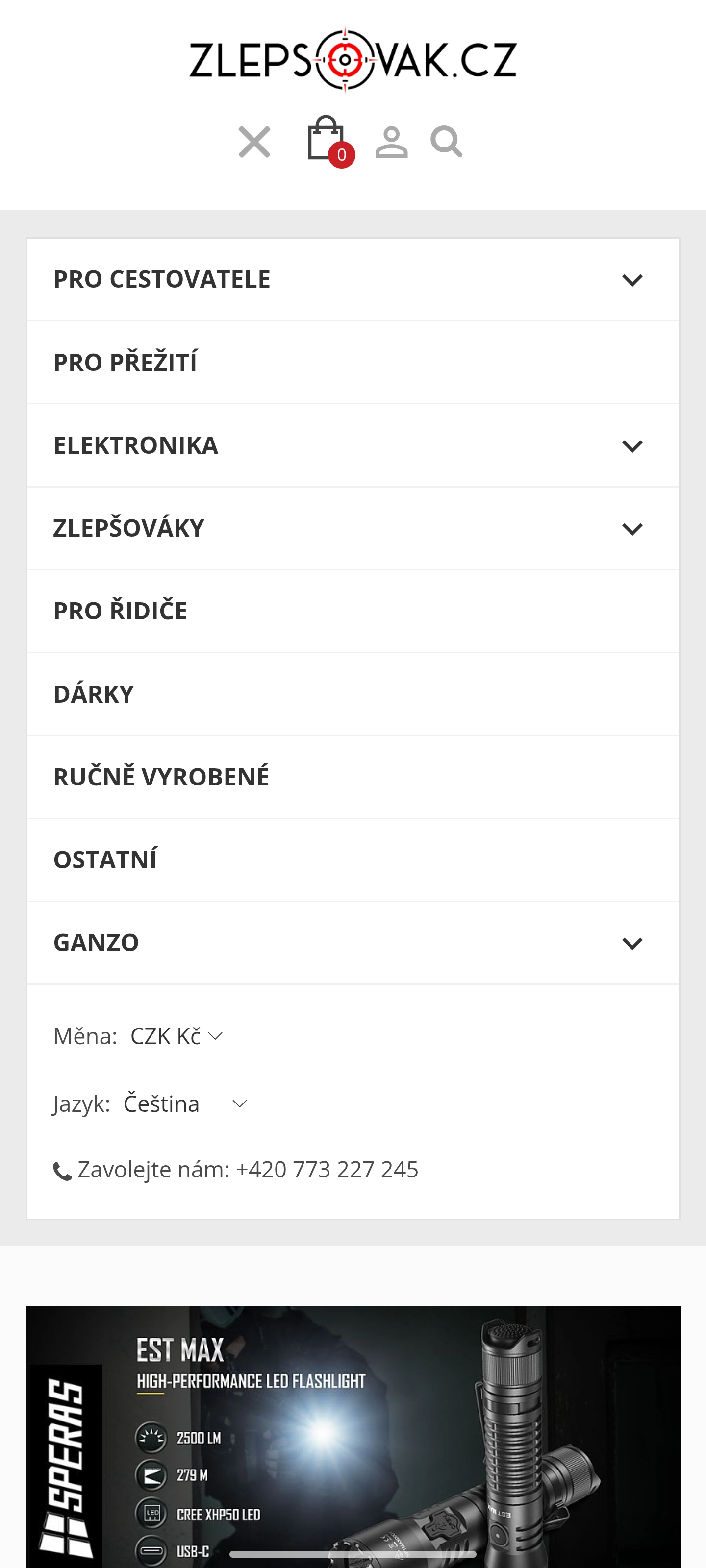The image size is (706, 1568).
Task: Open the search magnifier icon
Action: pos(446,142)
